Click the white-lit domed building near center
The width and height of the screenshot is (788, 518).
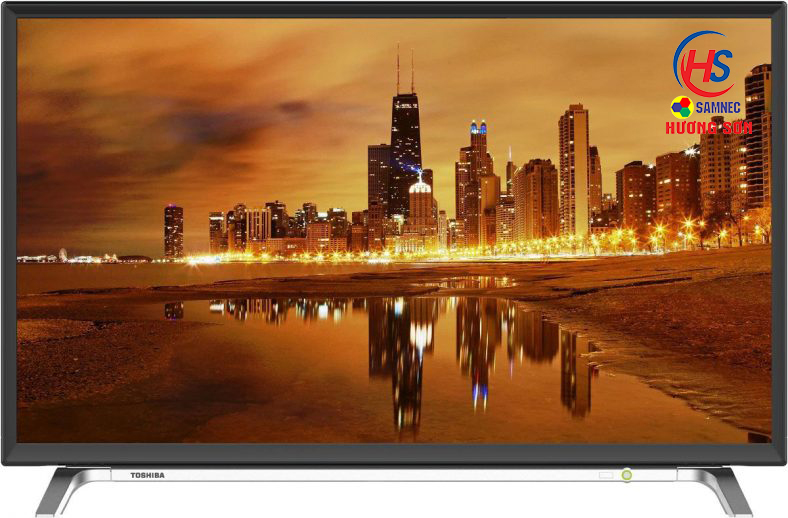pos(421,205)
